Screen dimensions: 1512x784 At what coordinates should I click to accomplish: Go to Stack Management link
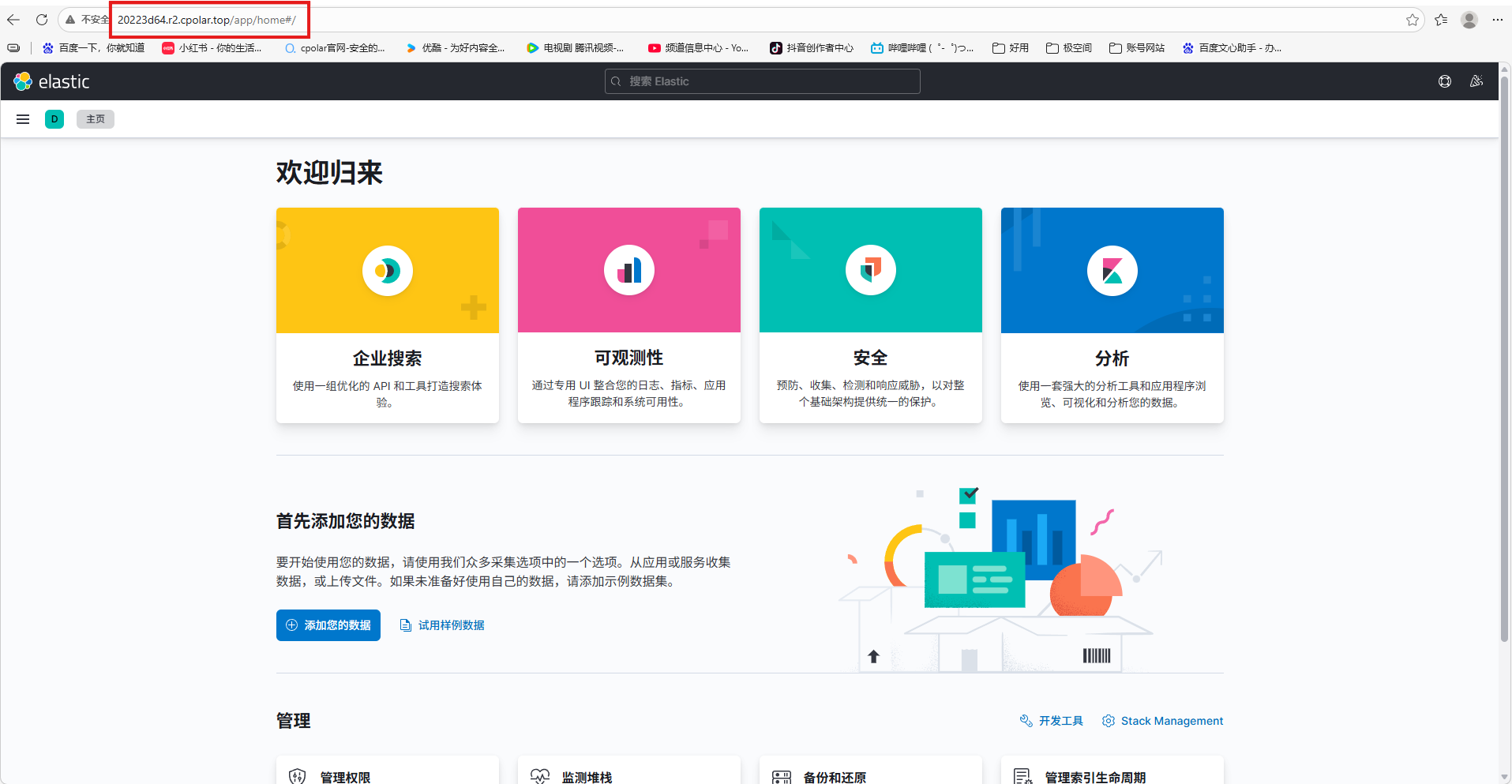point(1163,721)
